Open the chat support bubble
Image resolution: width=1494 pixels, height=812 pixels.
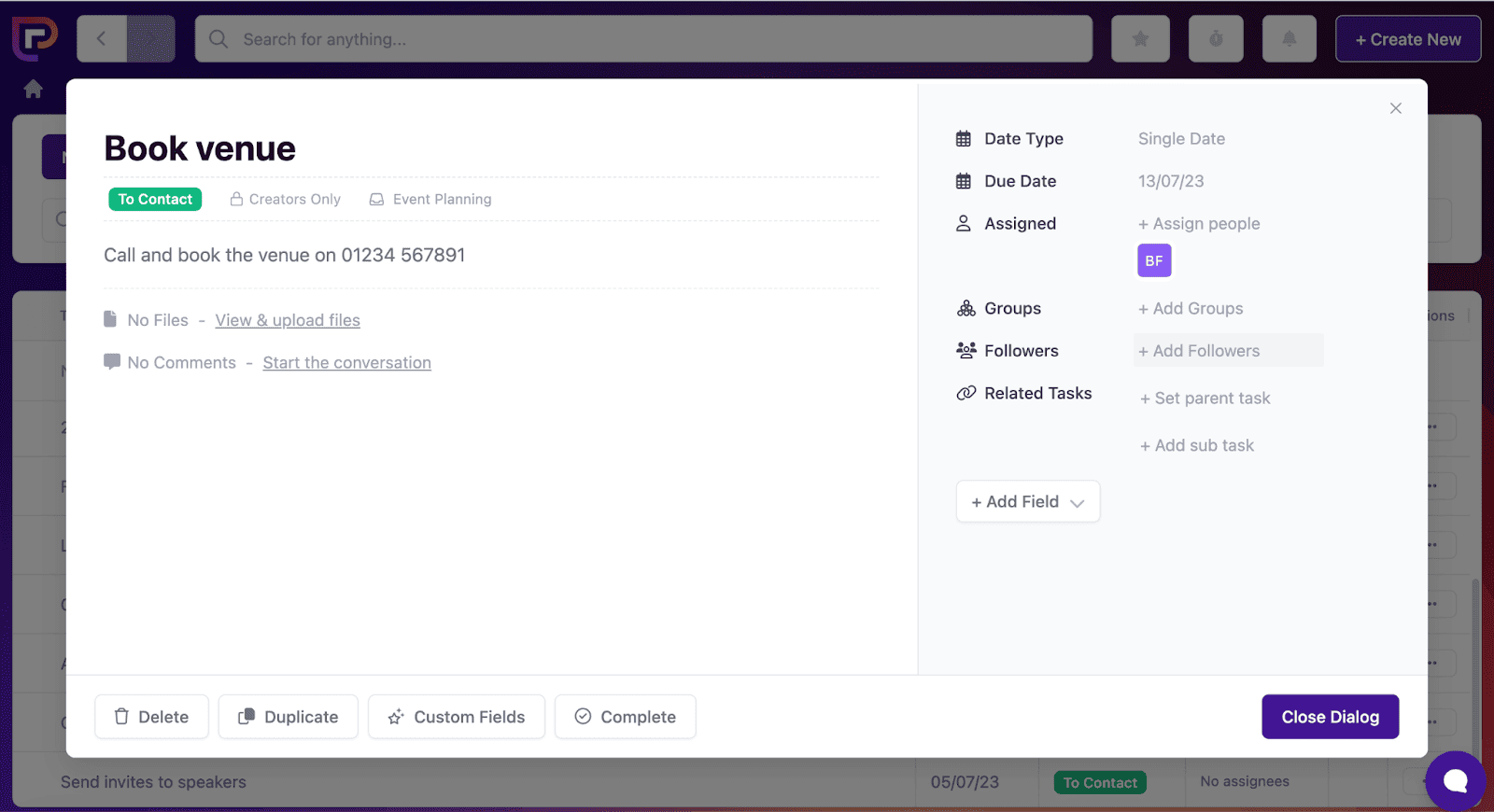pos(1455,780)
